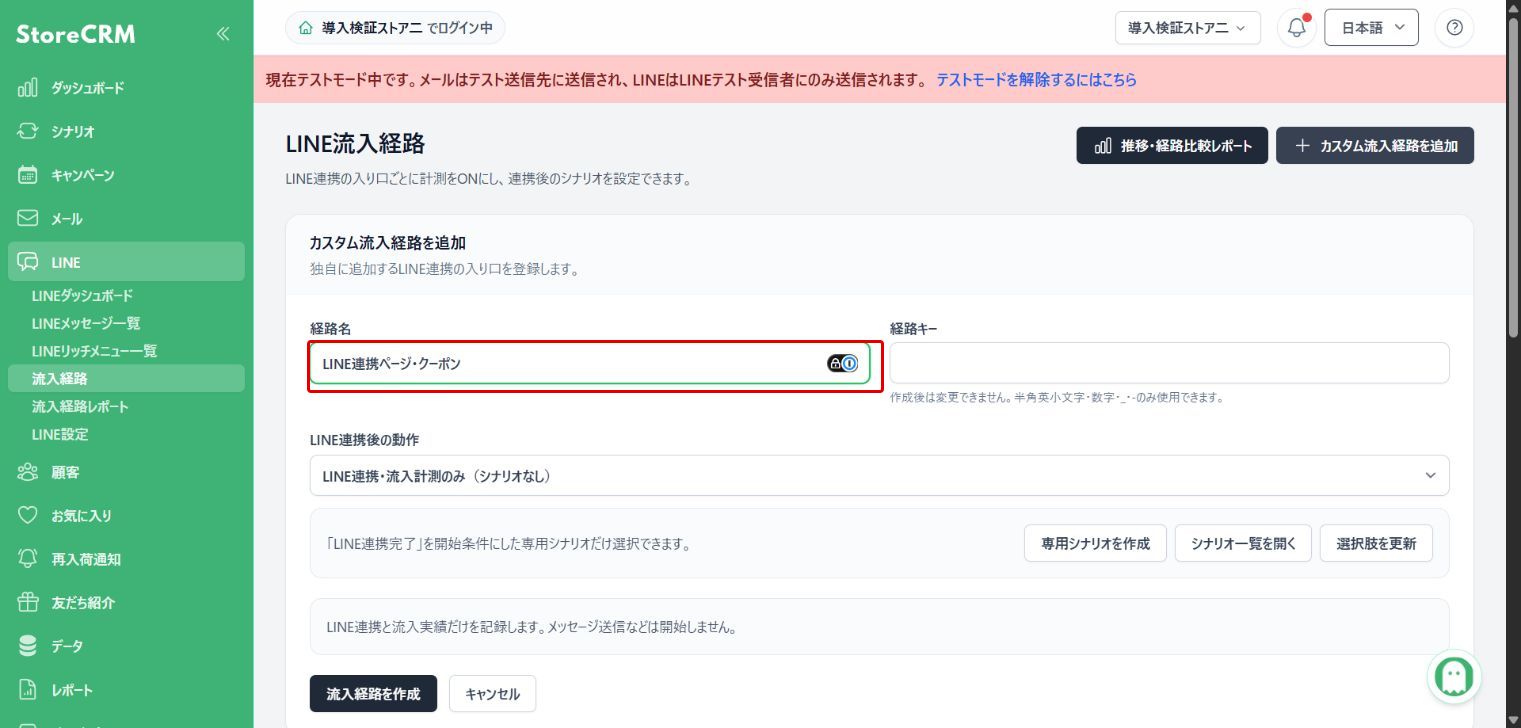Click the メール envelope icon
Image resolution: width=1521 pixels, height=728 pixels.
click(28, 218)
